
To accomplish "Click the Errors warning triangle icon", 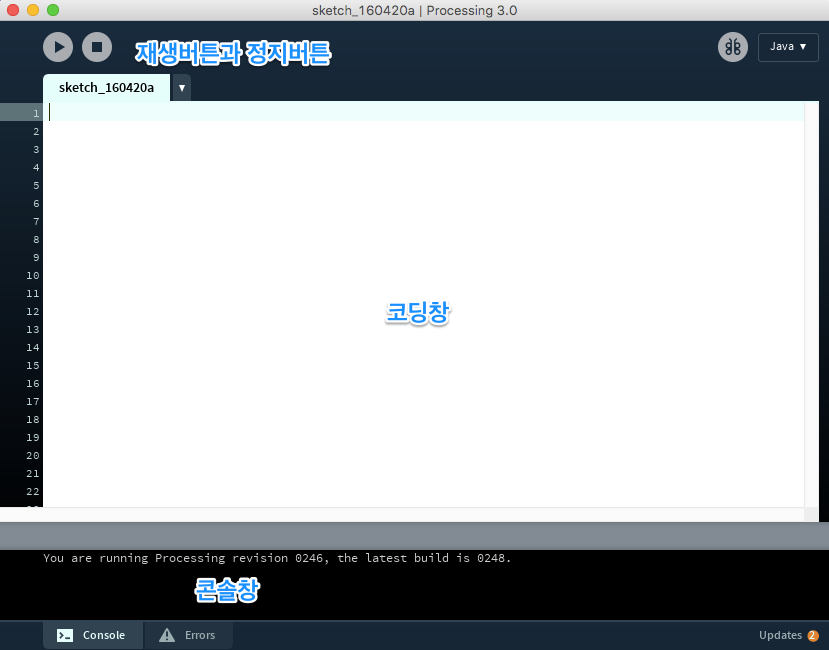I will (167, 635).
